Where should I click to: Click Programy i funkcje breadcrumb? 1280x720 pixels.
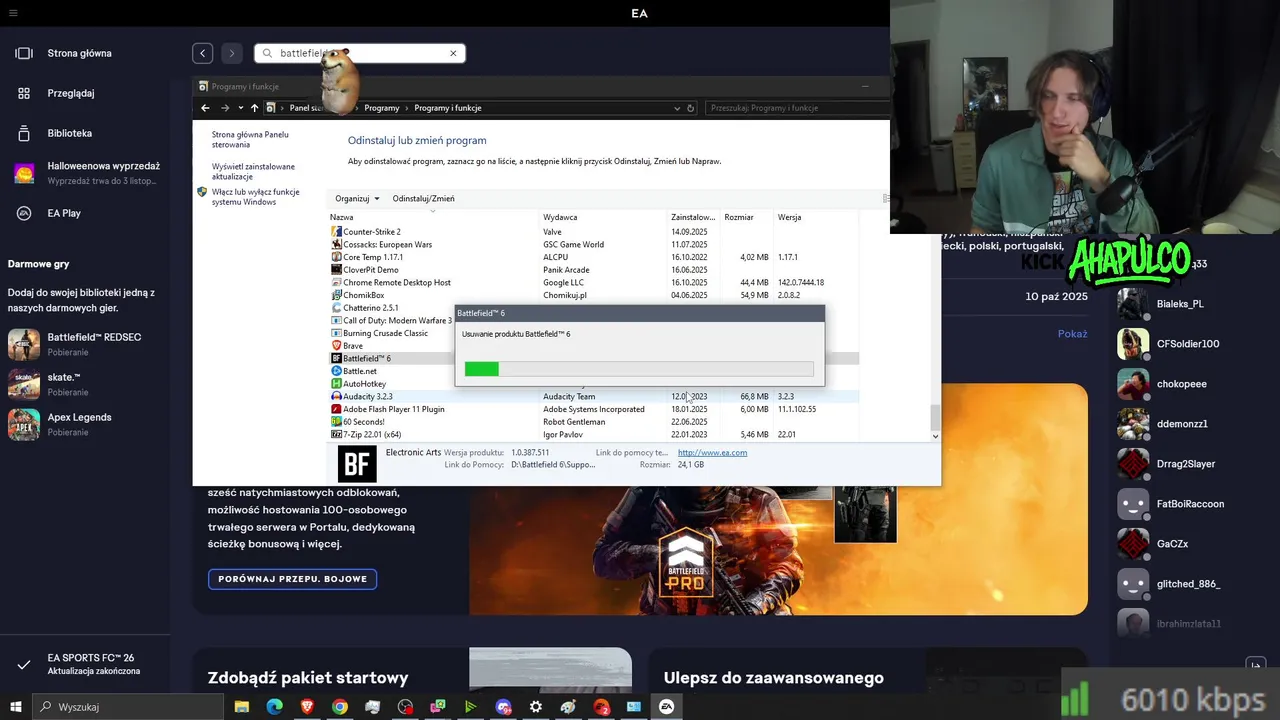point(448,108)
